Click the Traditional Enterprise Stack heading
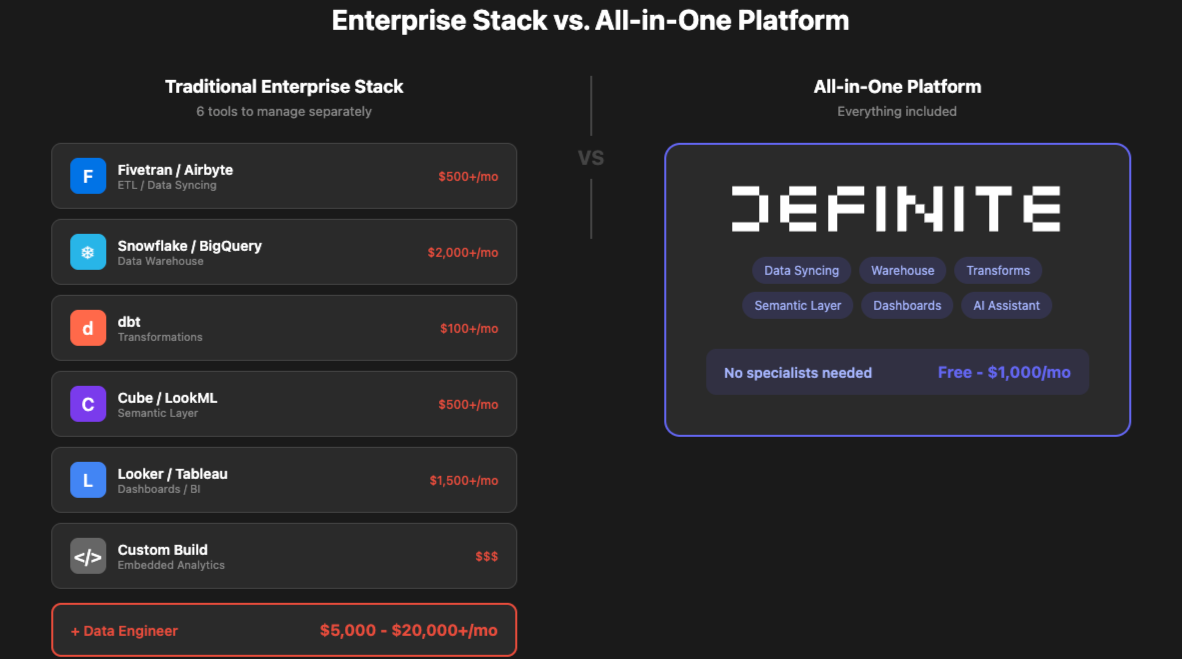Viewport: 1182px width, 659px height. tap(284, 86)
